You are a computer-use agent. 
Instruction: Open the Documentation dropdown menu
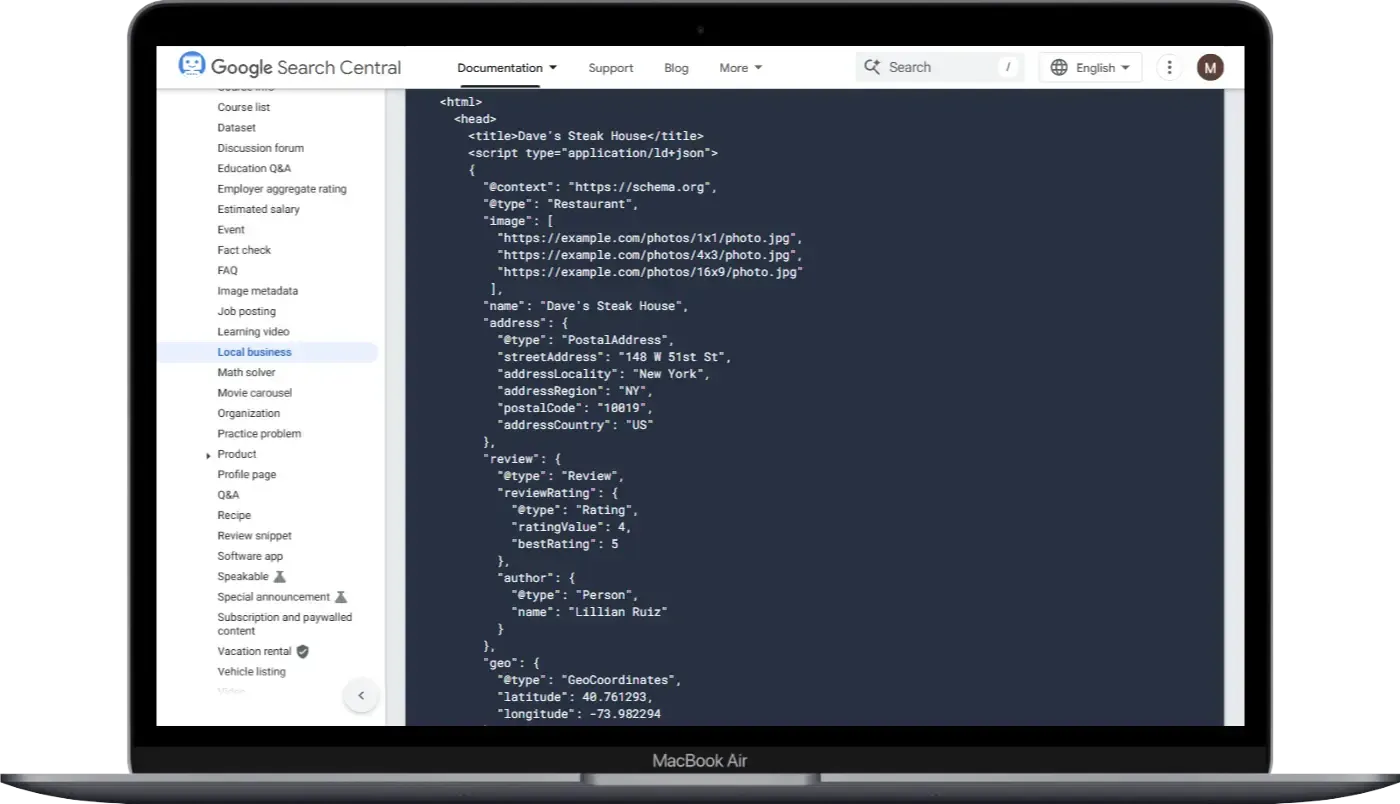[507, 68]
